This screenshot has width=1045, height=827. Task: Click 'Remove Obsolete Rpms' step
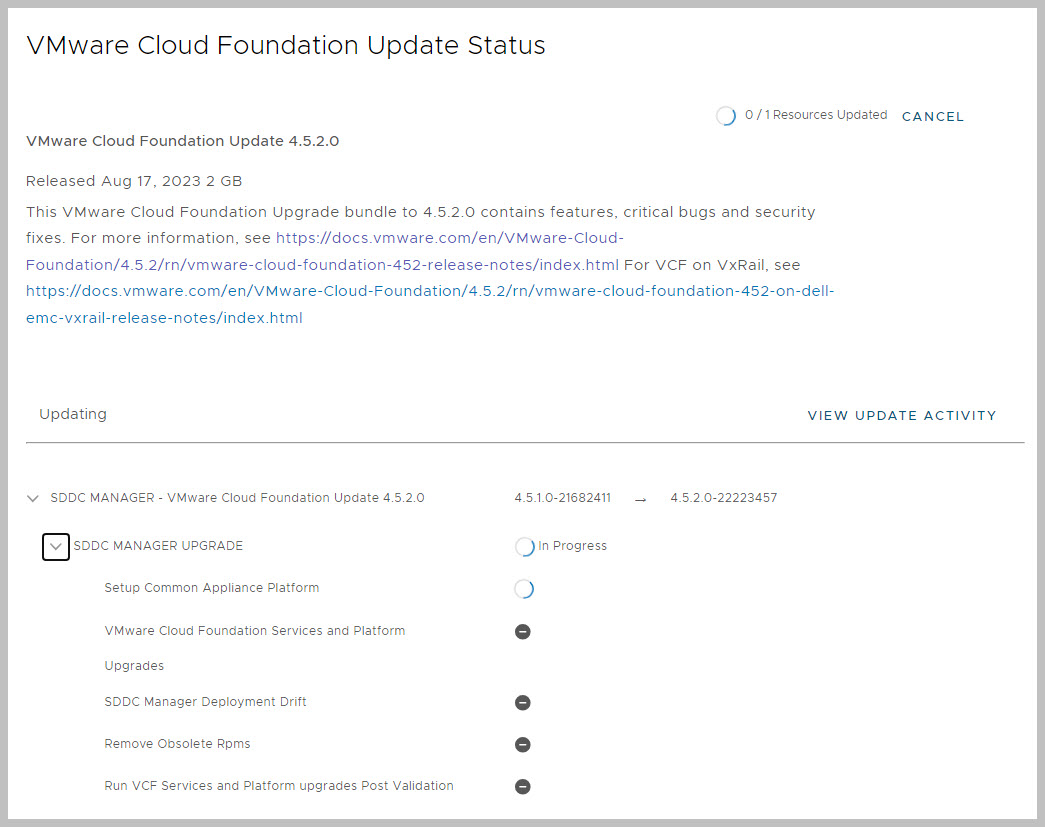(177, 744)
